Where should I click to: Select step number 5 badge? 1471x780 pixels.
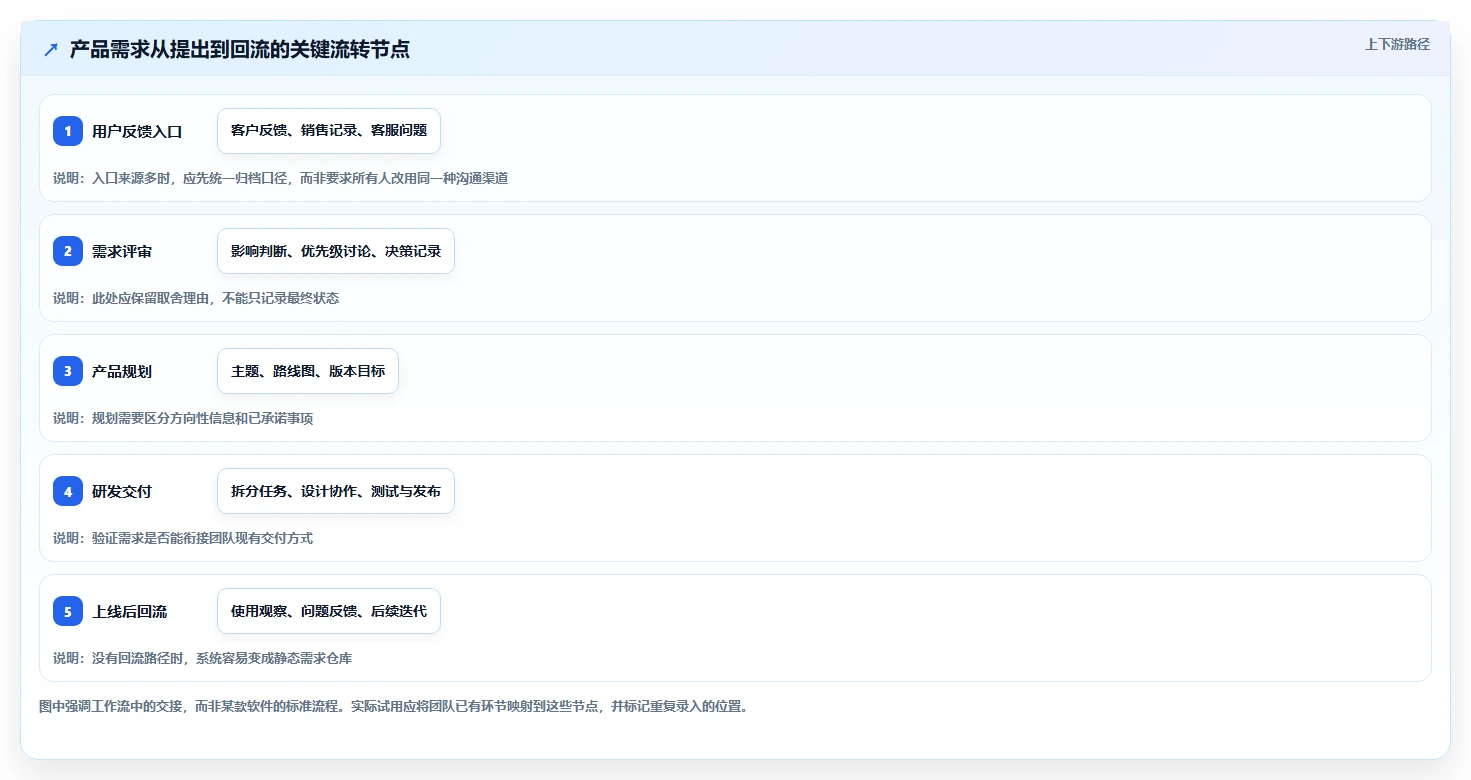click(68, 611)
